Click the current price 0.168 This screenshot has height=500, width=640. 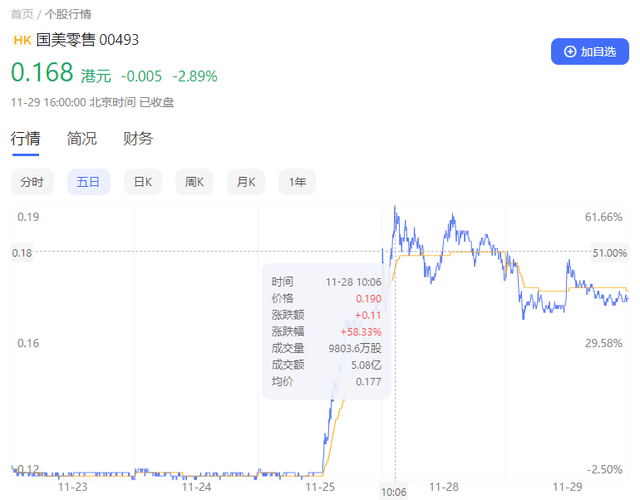point(42,72)
